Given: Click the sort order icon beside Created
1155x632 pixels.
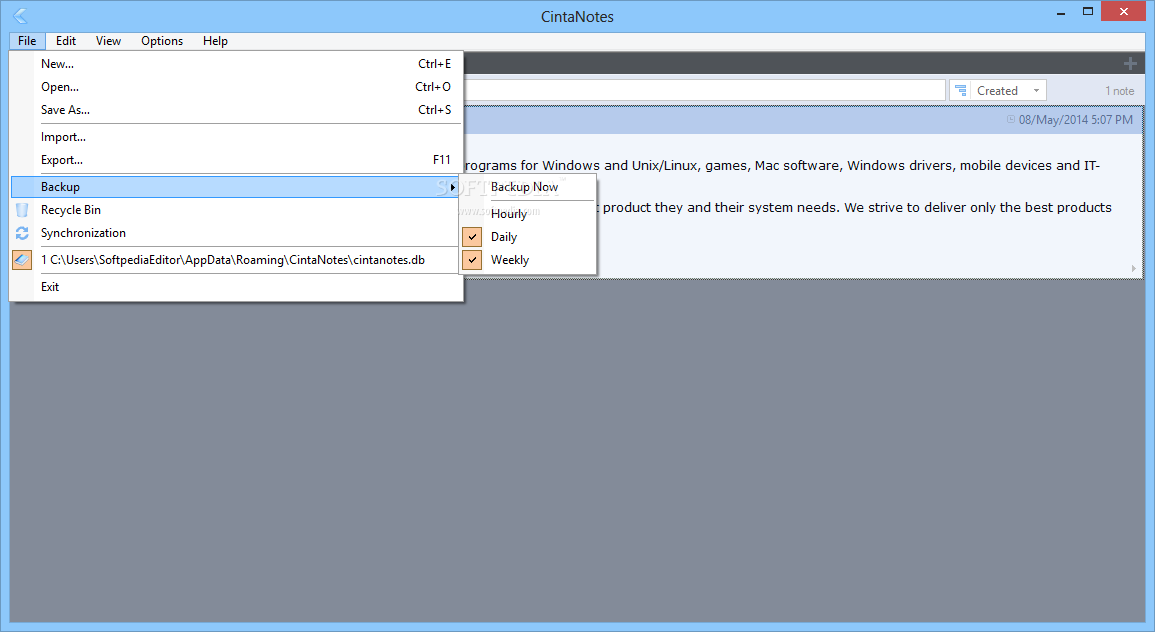Looking at the screenshot, I should (x=961, y=91).
